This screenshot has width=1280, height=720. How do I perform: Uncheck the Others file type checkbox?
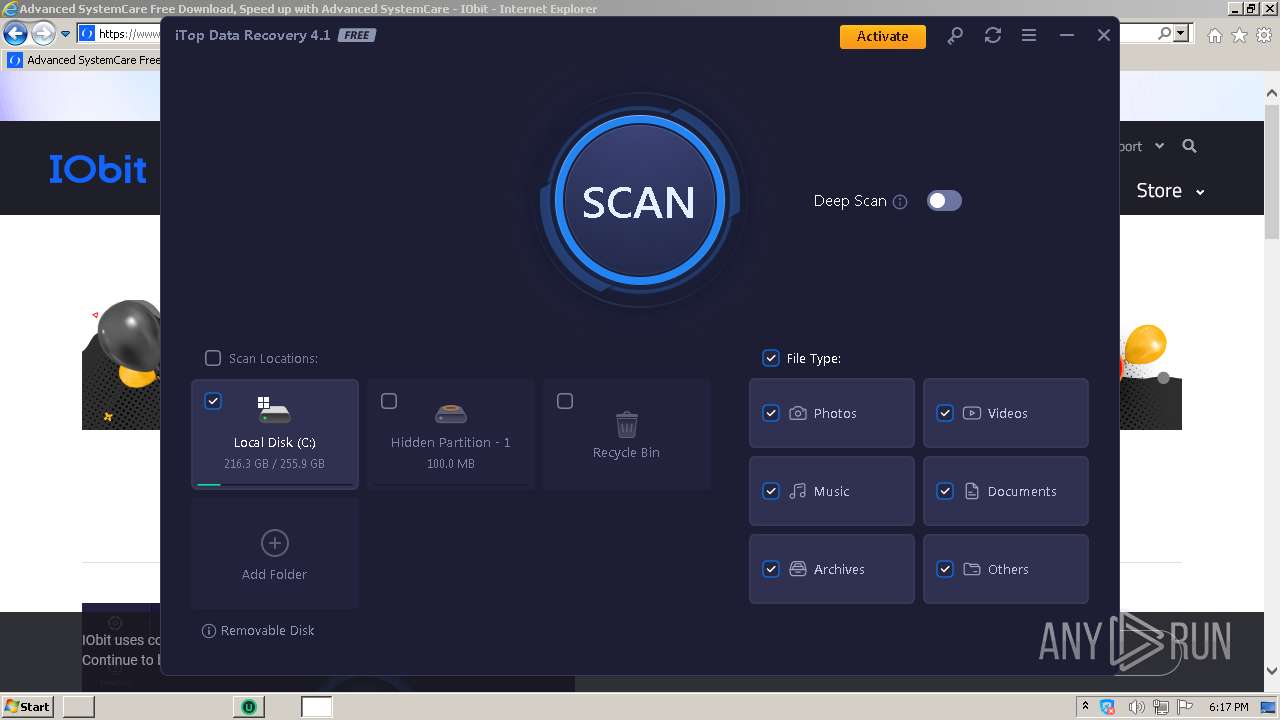[x=945, y=569]
